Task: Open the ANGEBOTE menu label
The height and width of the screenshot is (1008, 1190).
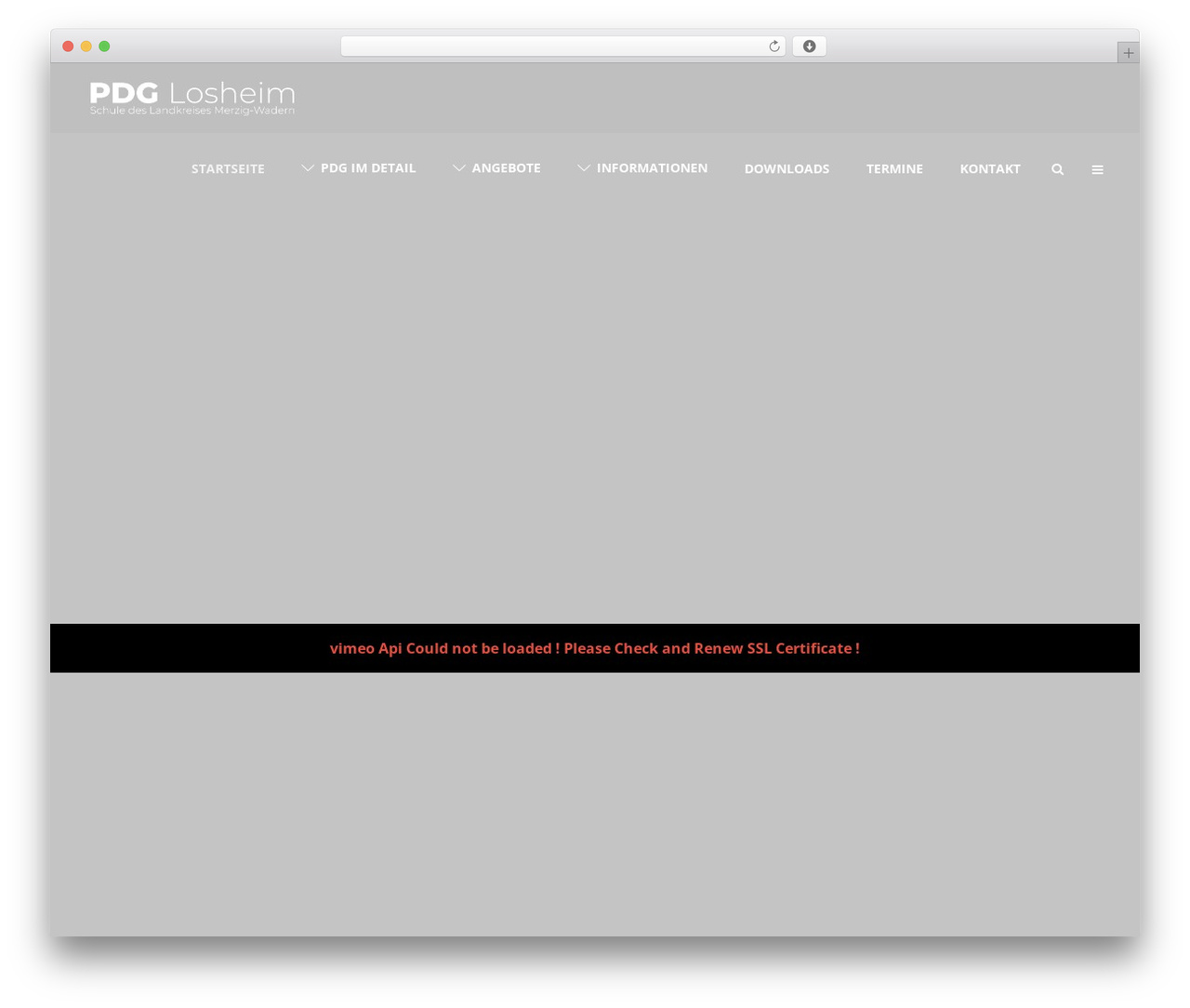Action: (506, 168)
